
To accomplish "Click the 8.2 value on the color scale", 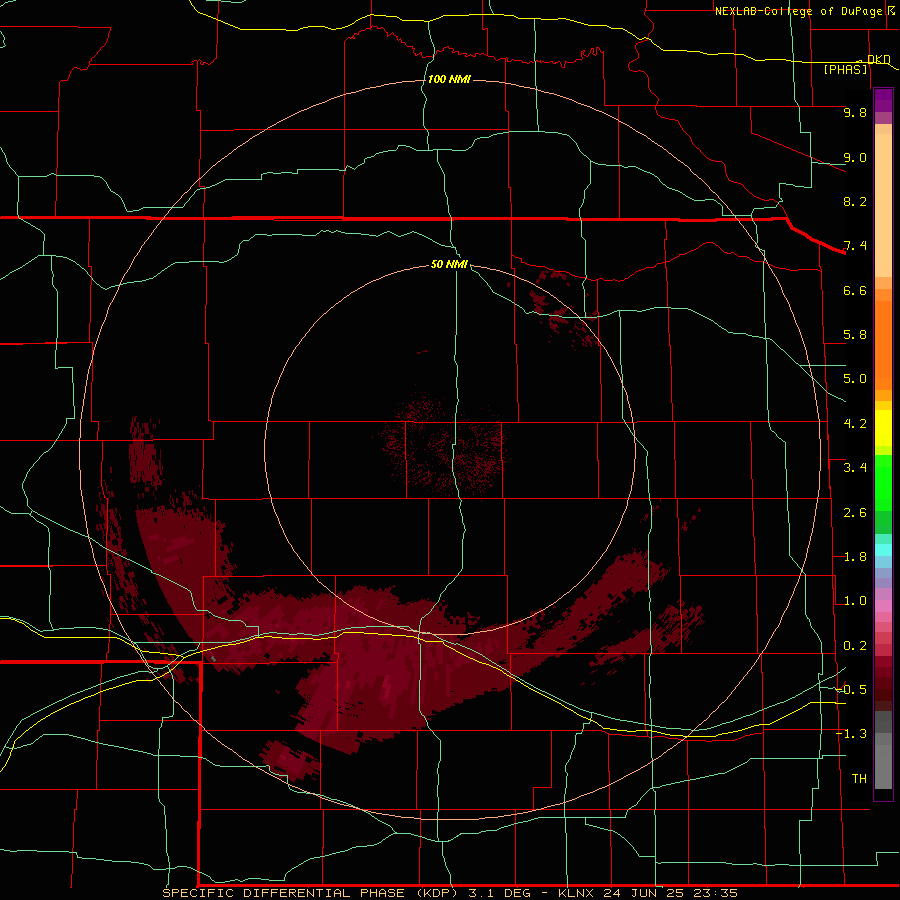I will tap(855, 201).
